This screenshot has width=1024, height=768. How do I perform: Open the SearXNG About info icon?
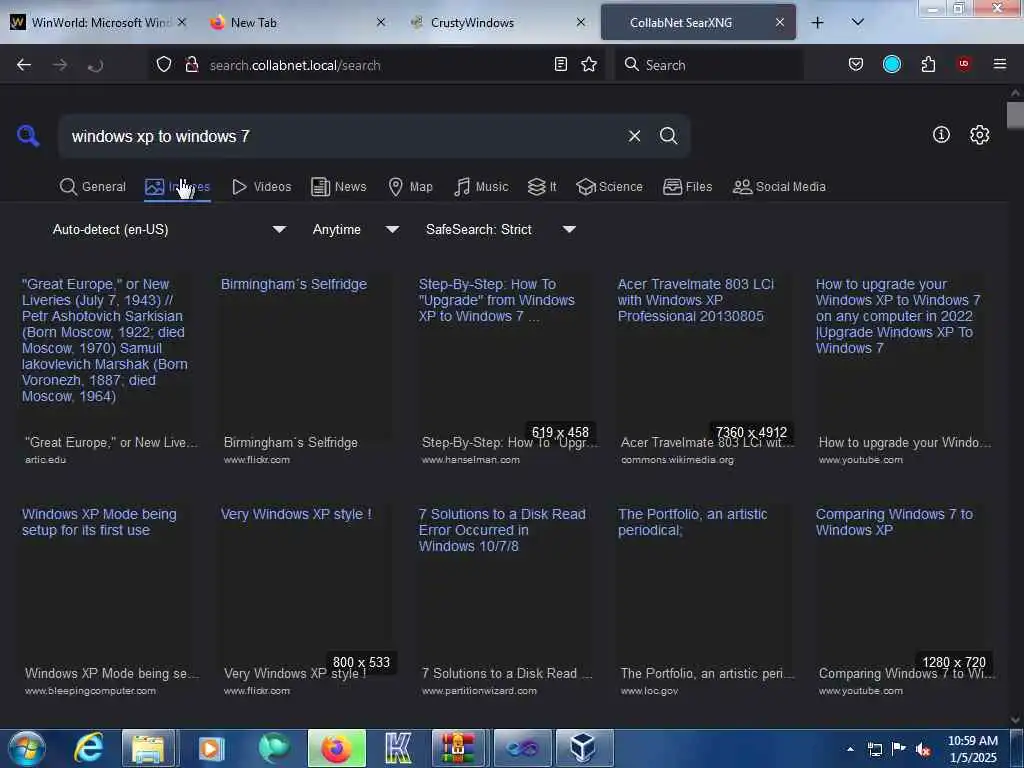(x=941, y=135)
